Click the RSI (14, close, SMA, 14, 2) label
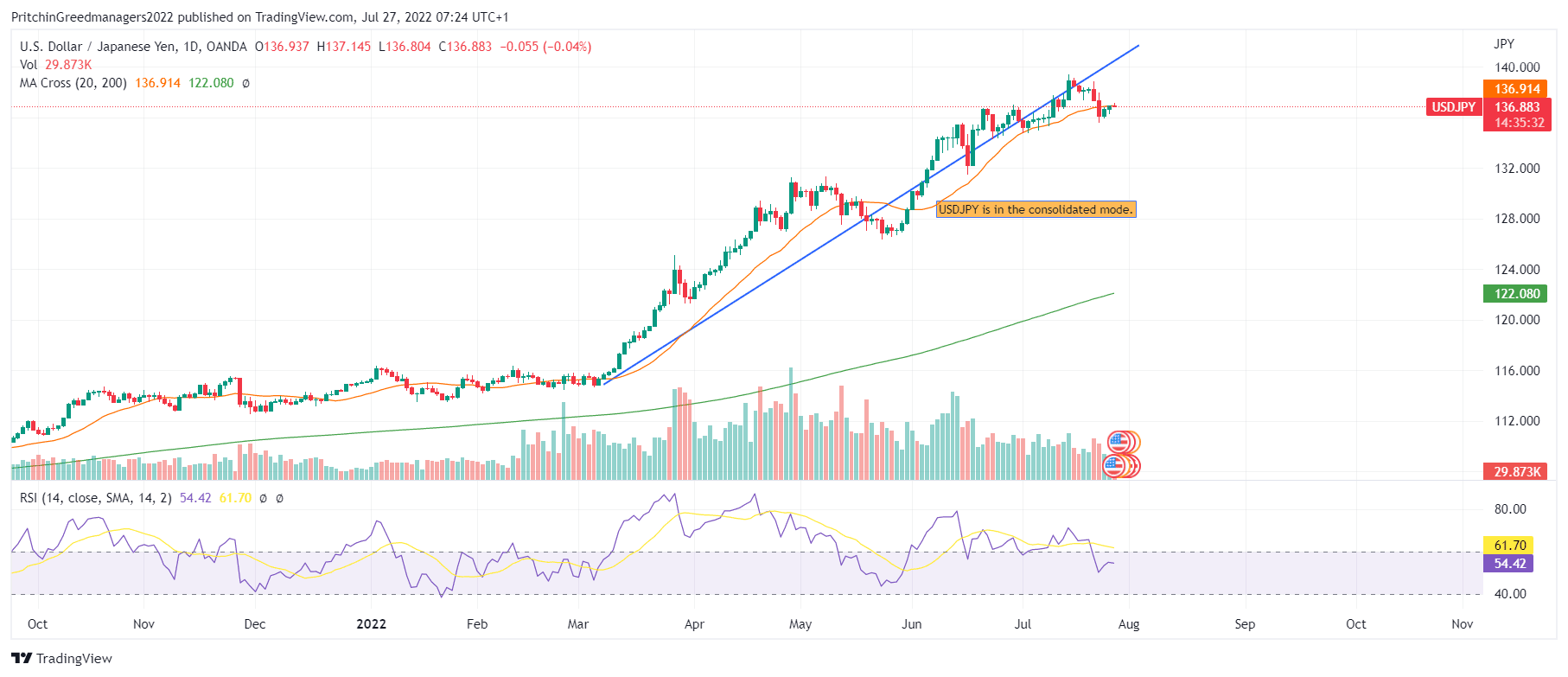Image resolution: width=1568 pixels, height=677 pixels. point(96,498)
